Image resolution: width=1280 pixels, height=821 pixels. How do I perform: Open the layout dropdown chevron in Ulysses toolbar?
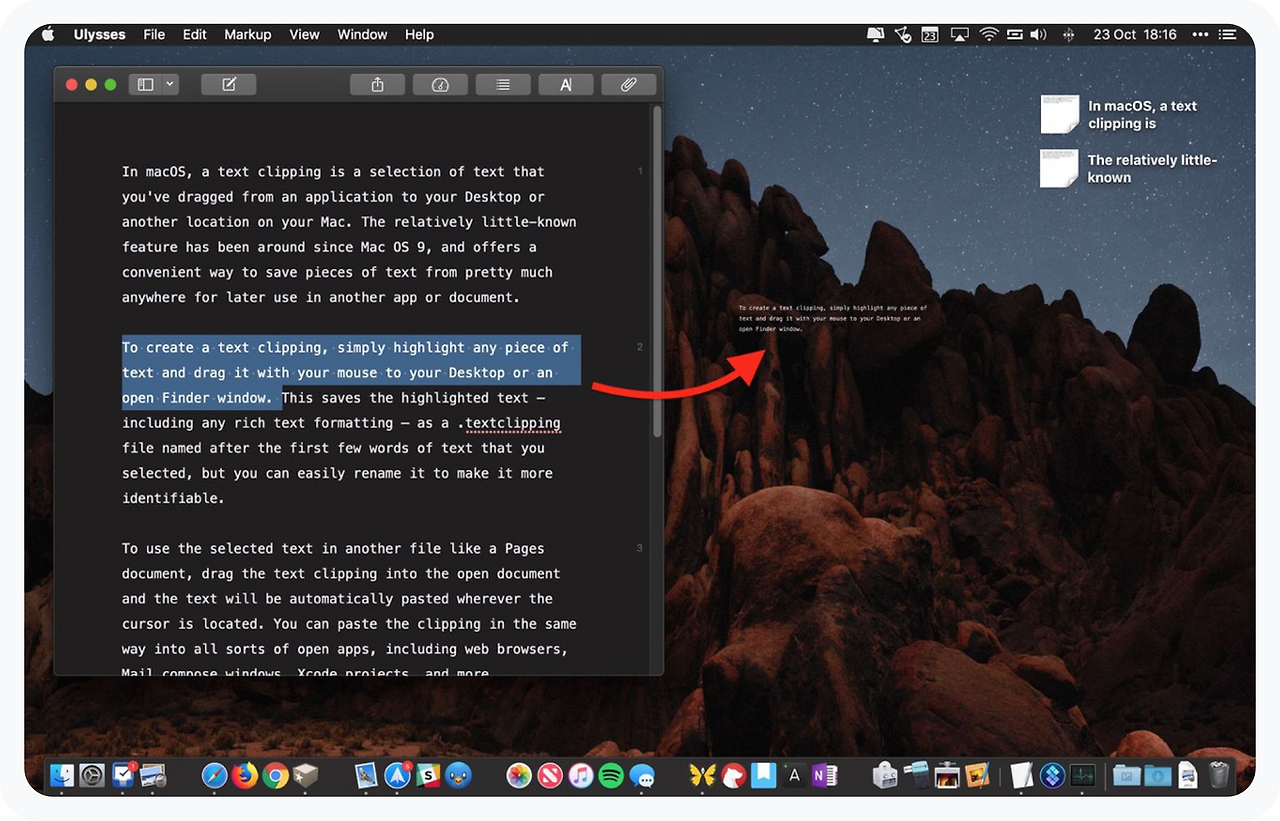coord(170,85)
